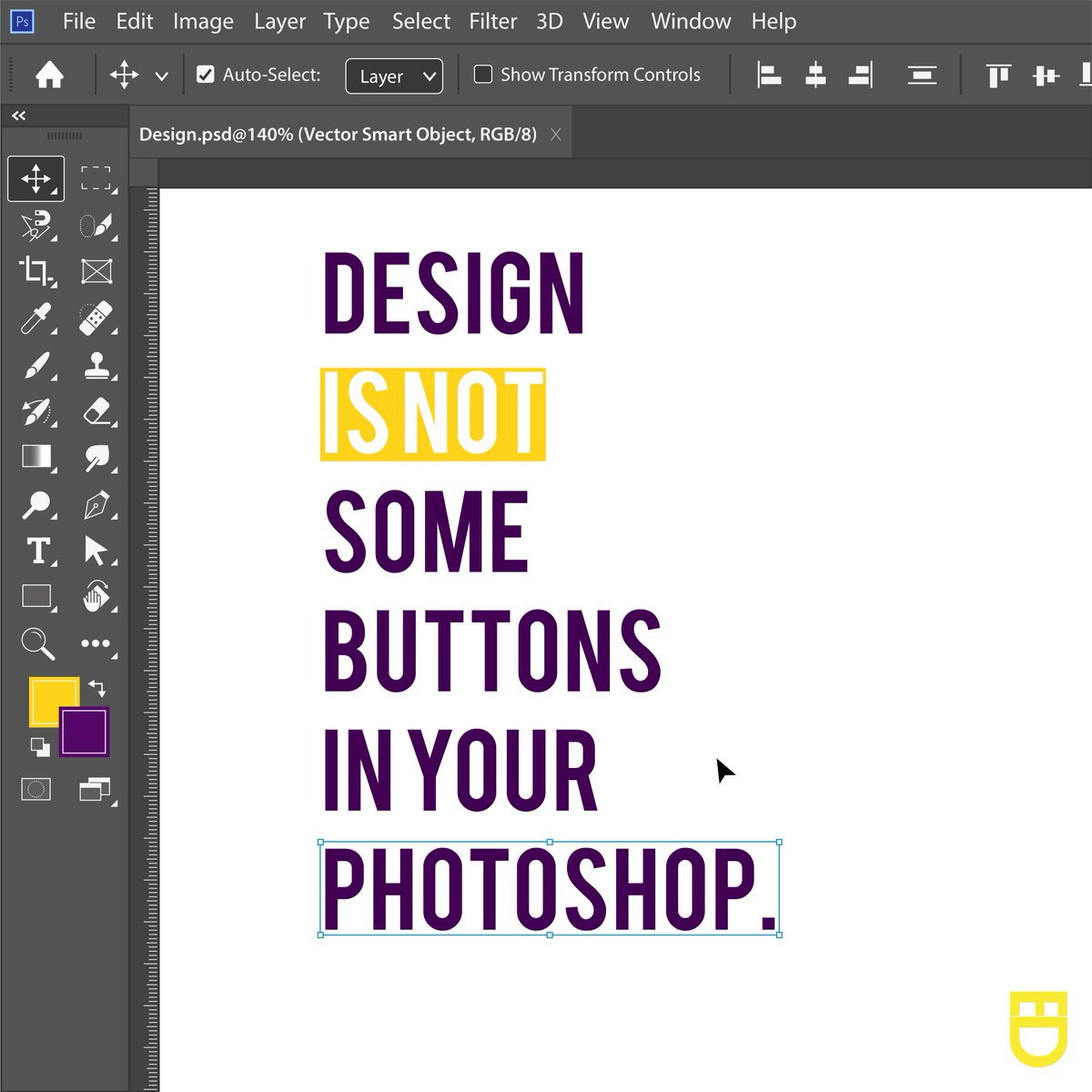Image resolution: width=1092 pixels, height=1092 pixels.
Task: Toggle Quick Mask mode
Action: tap(36, 789)
